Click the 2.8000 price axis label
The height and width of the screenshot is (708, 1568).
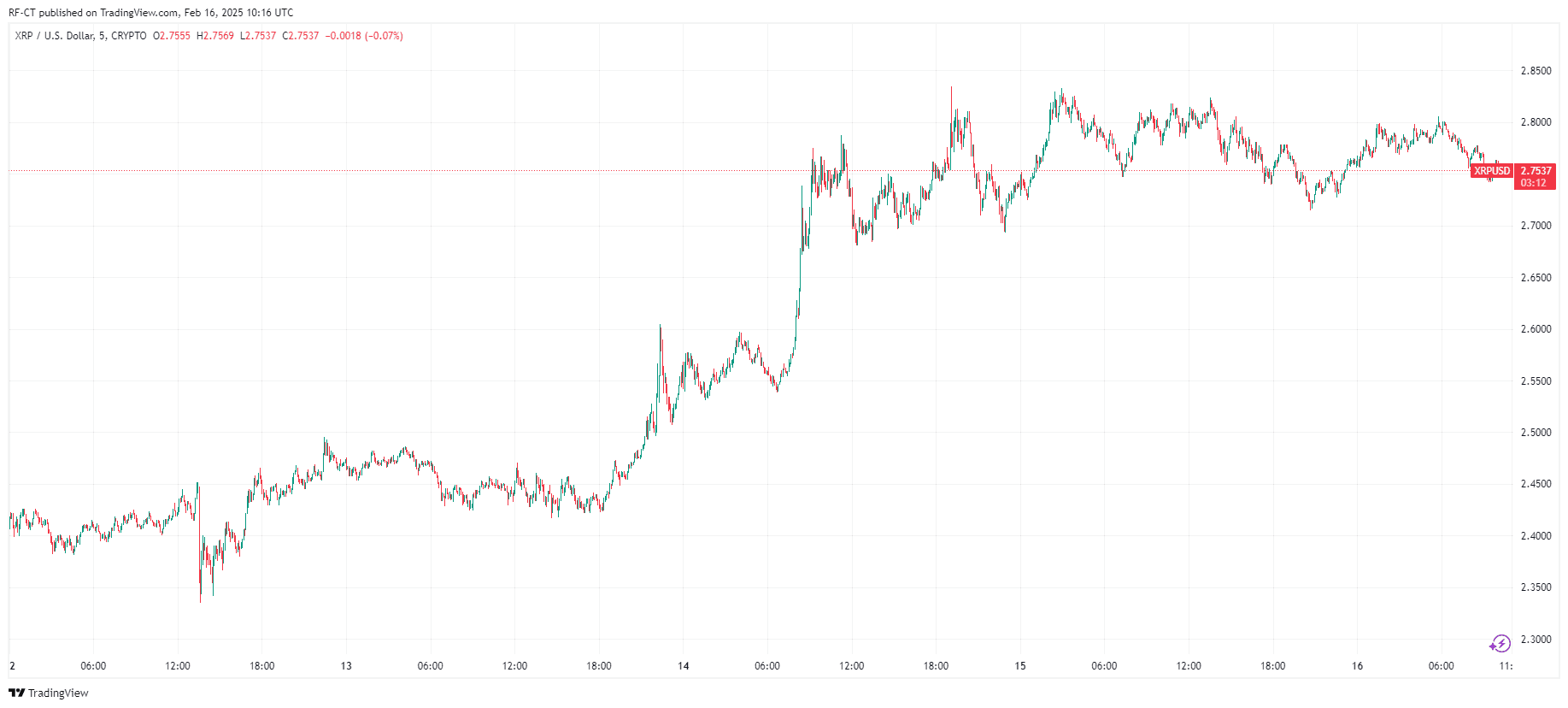[1536, 122]
